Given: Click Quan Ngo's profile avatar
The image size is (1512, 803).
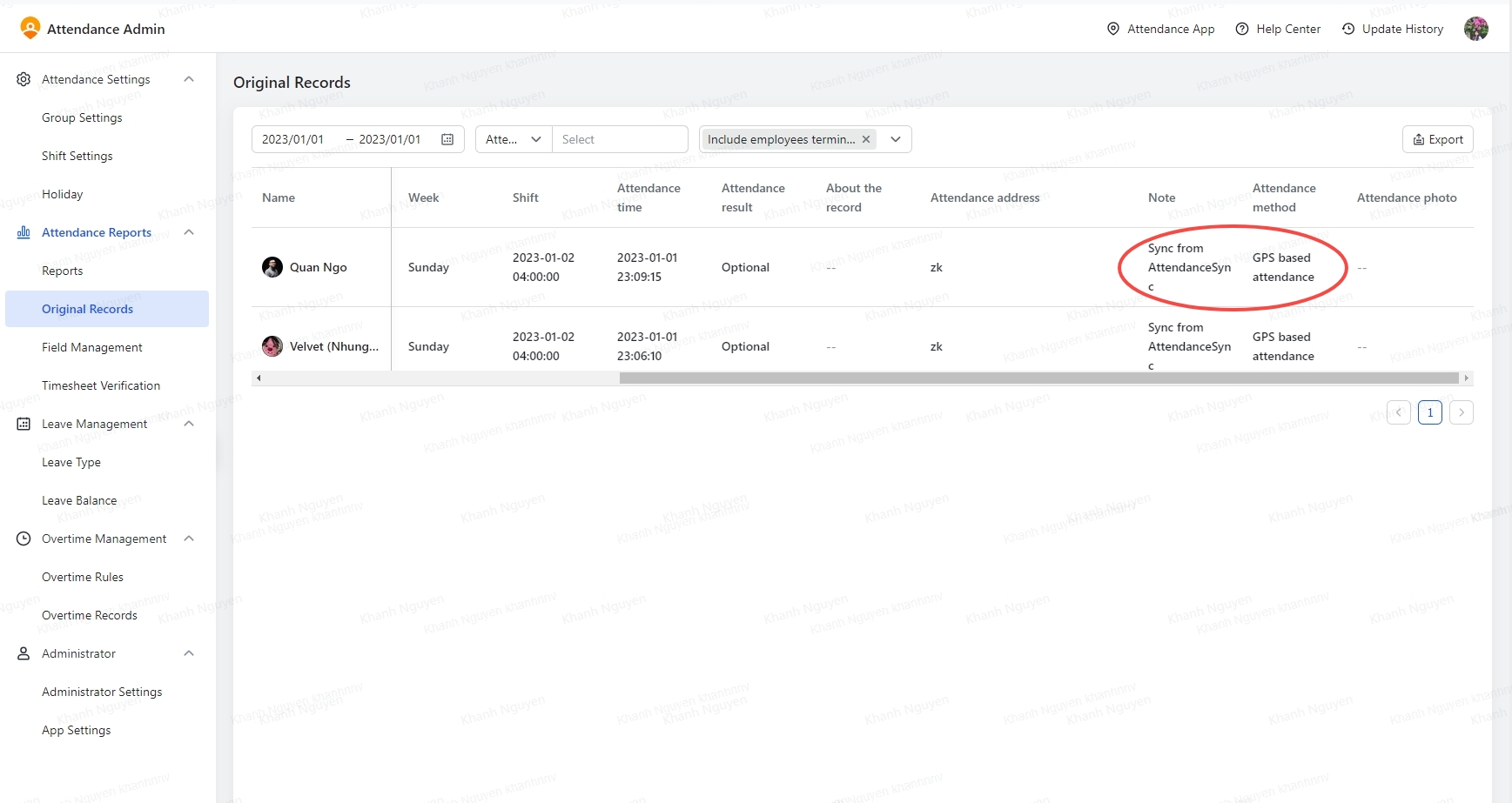Looking at the screenshot, I should 272,266.
